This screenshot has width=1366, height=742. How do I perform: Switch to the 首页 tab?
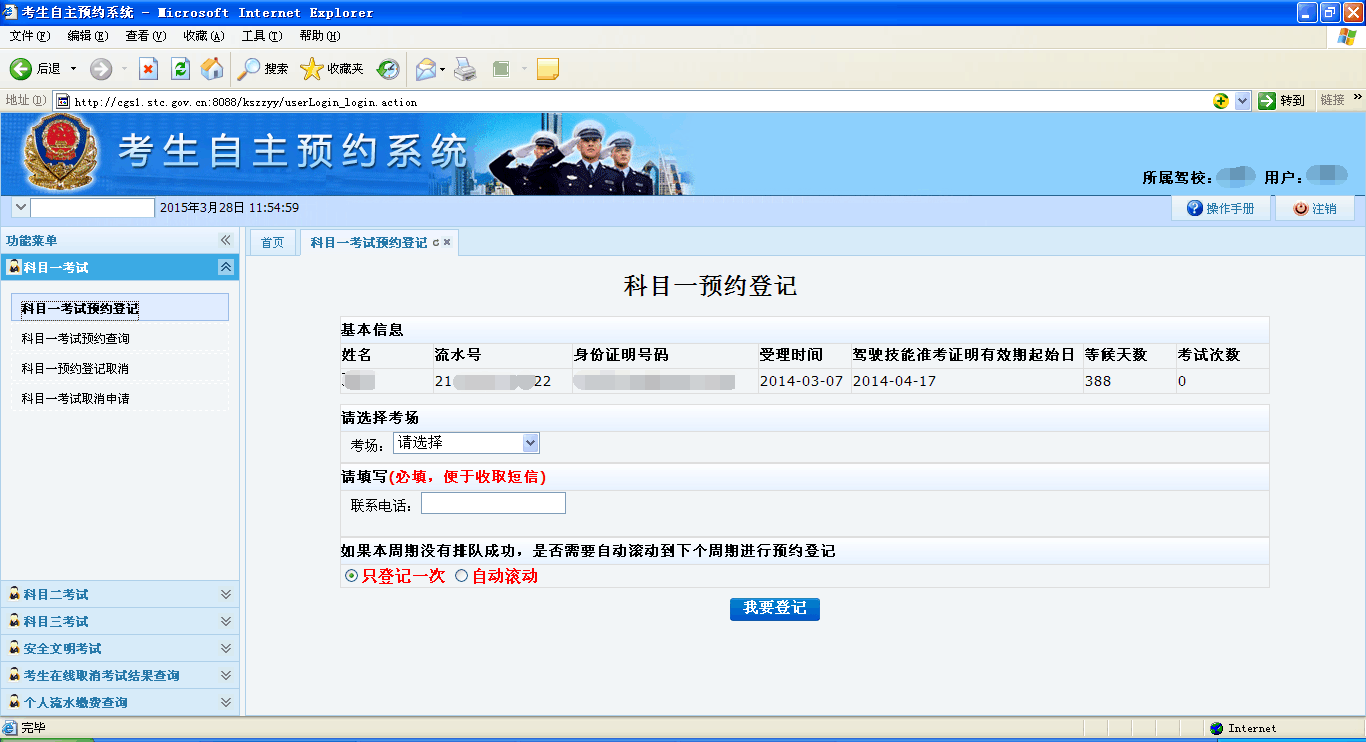(272, 243)
